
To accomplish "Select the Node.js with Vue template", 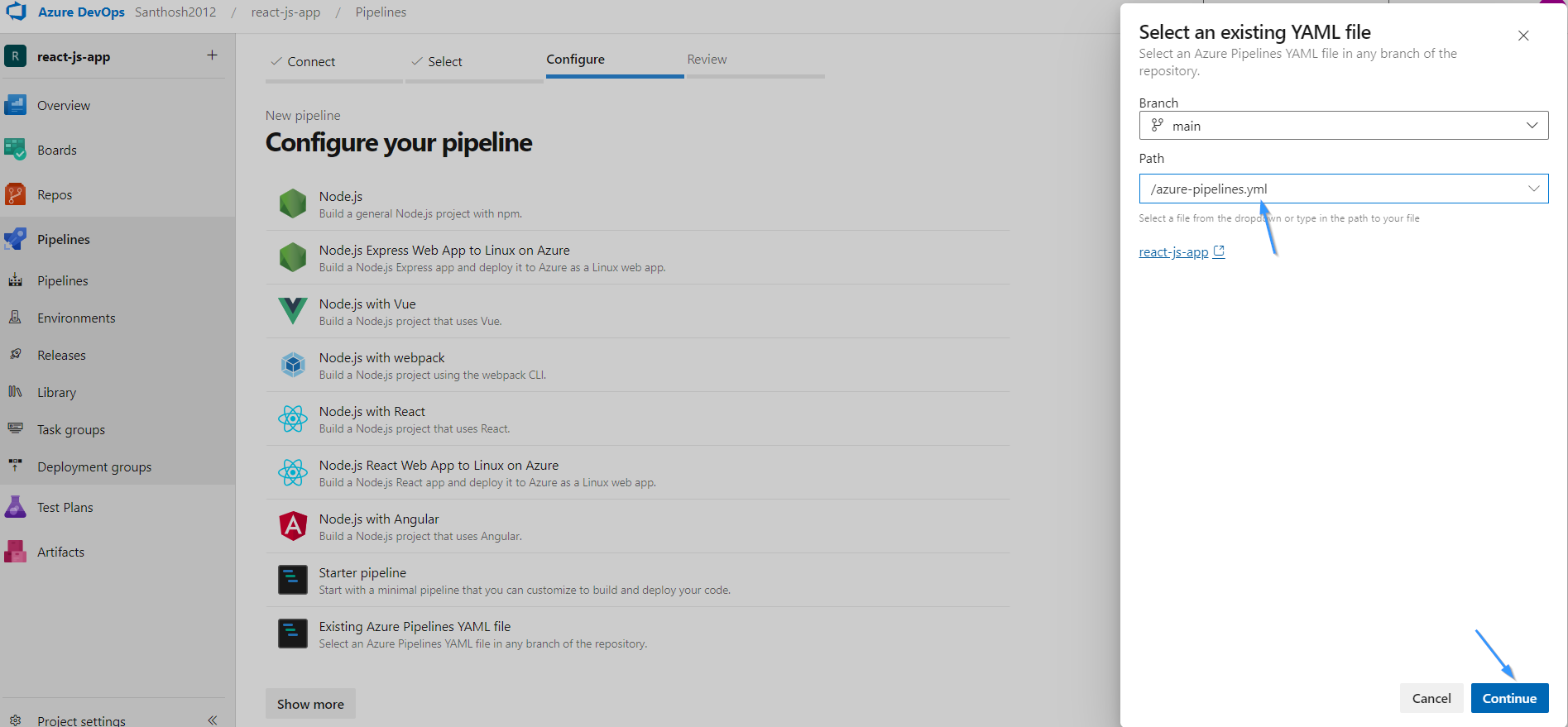I will click(637, 311).
